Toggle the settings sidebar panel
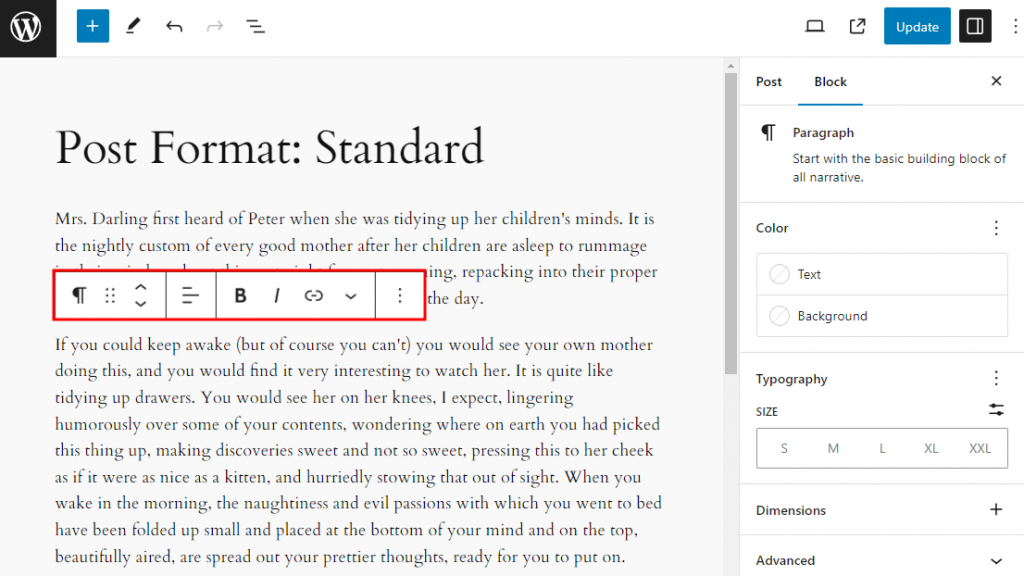 (974, 25)
